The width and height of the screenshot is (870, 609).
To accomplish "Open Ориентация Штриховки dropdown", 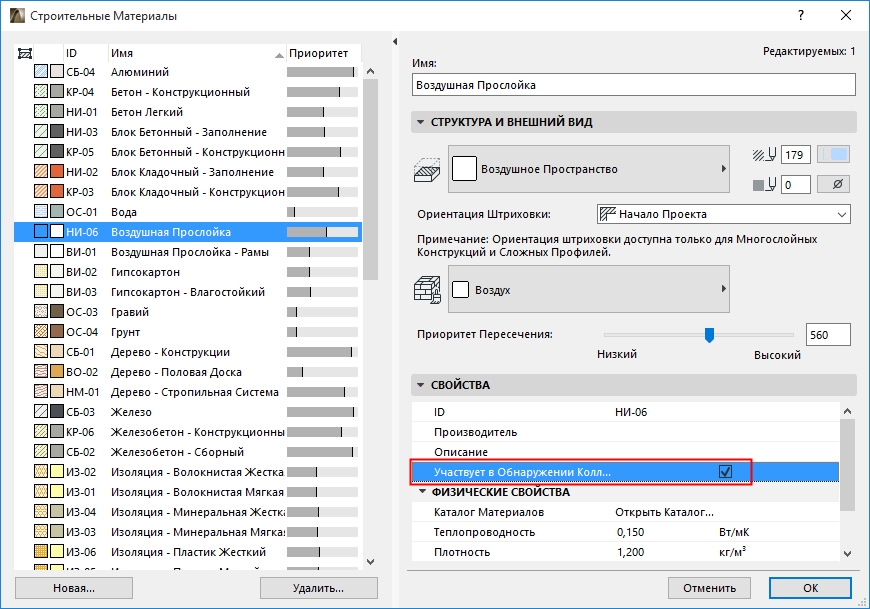I will coord(724,214).
